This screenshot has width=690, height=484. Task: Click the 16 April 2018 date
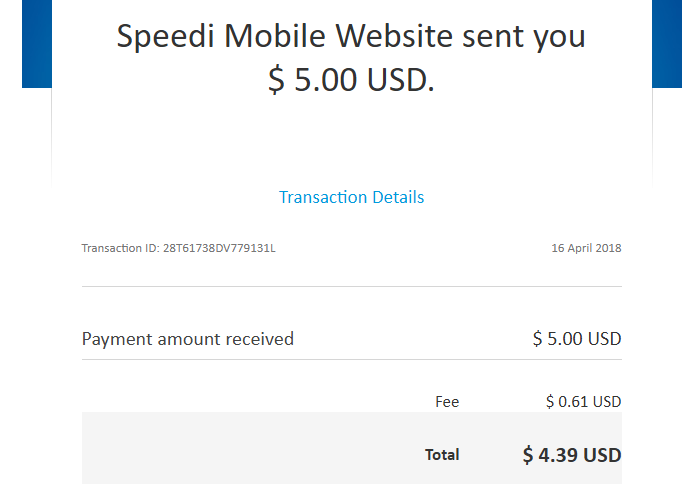586,248
